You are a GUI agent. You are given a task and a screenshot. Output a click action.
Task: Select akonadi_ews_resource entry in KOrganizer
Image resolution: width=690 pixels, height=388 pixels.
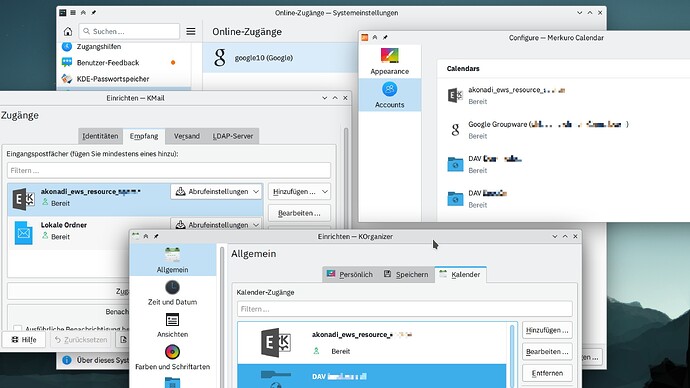click(371, 343)
